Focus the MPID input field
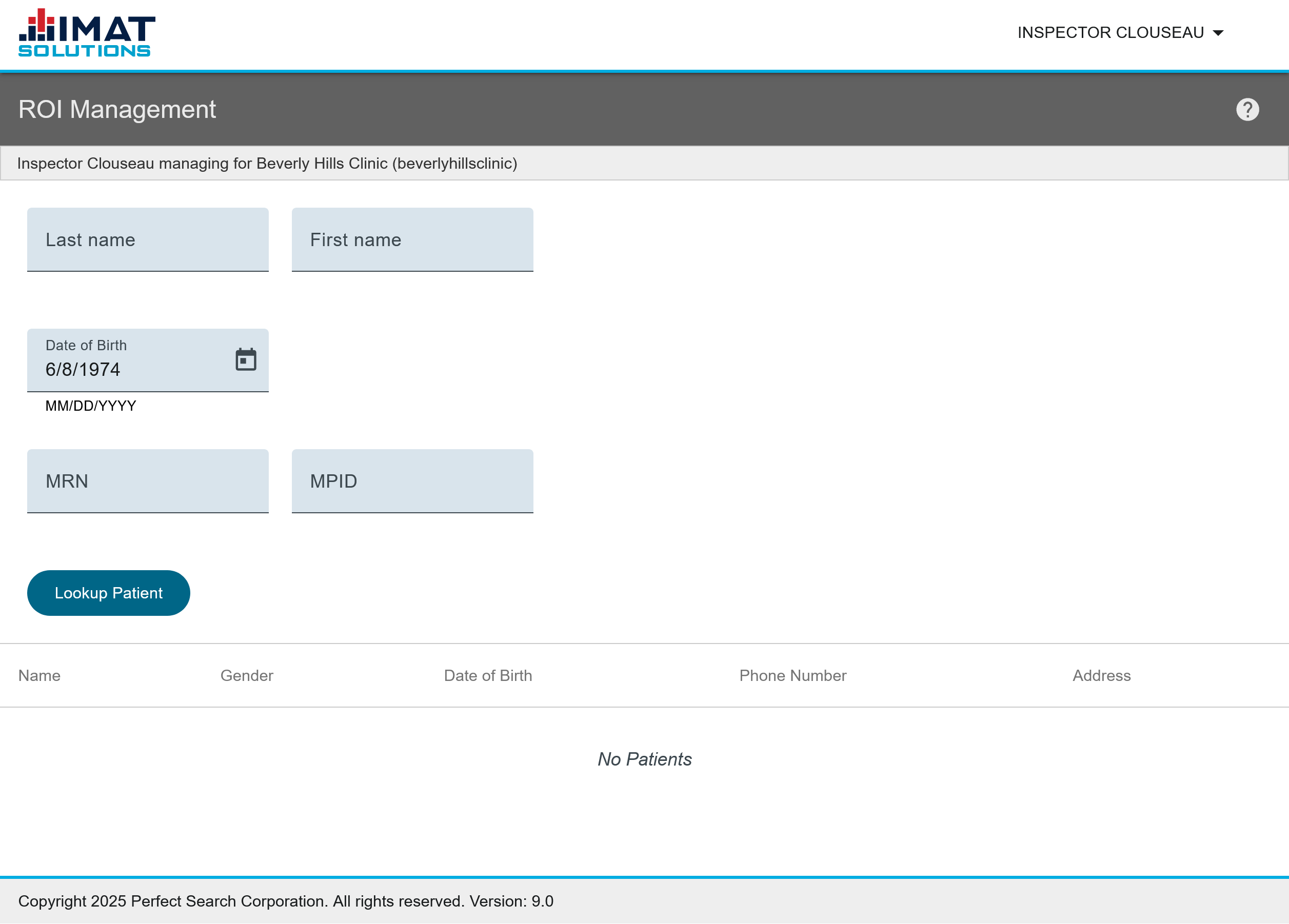The image size is (1289, 924). click(412, 481)
